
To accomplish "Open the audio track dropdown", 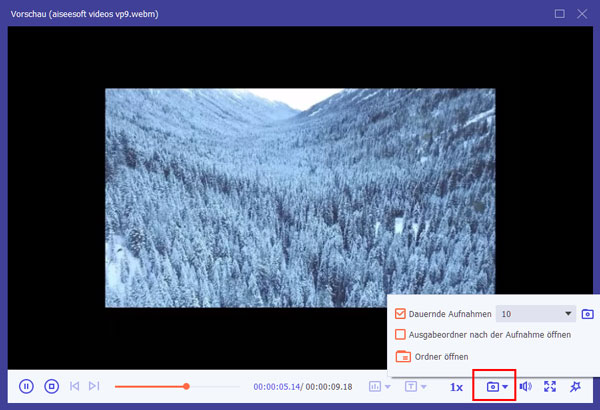I will (x=380, y=386).
